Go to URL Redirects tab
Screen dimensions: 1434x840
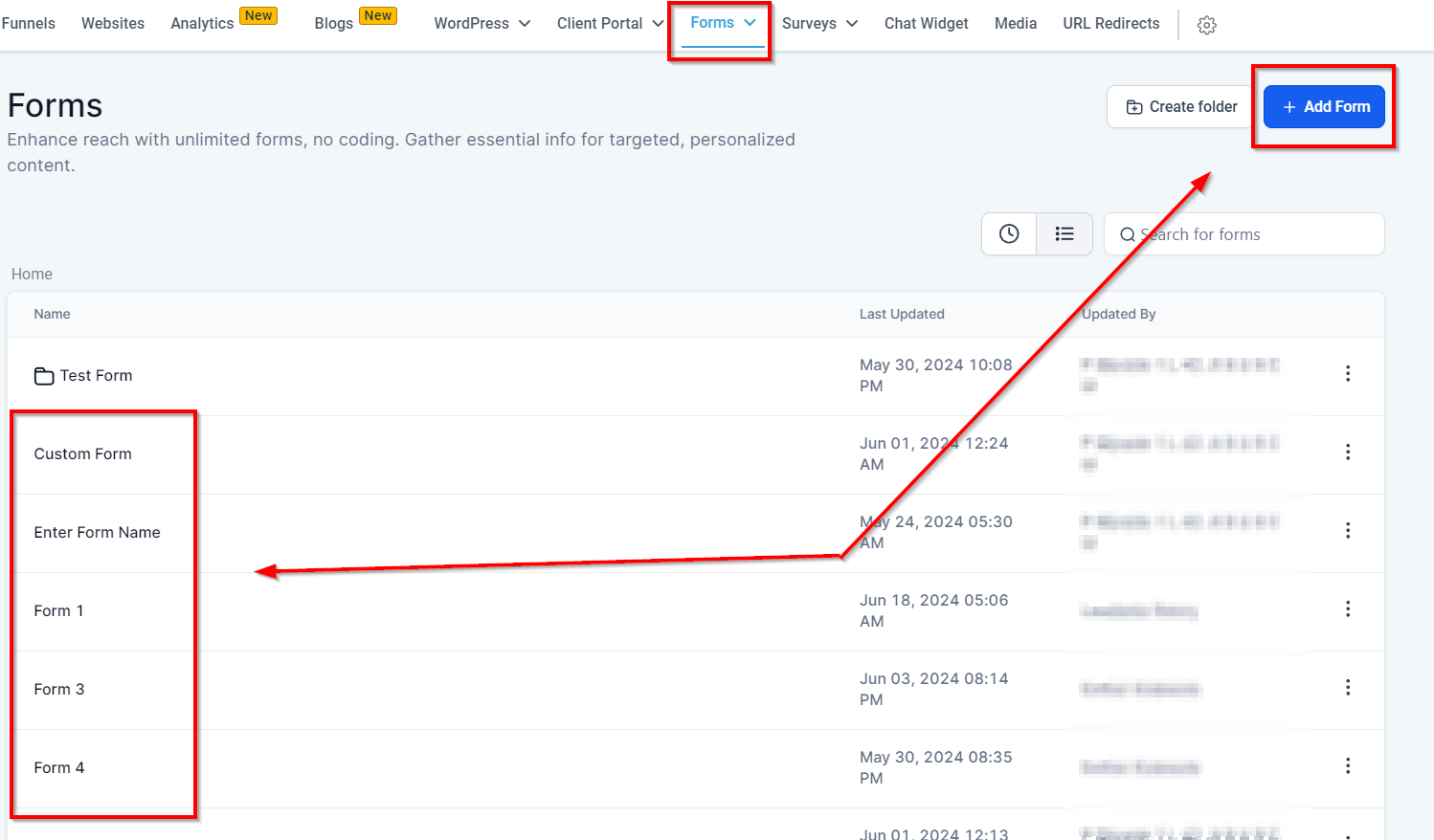(1110, 23)
